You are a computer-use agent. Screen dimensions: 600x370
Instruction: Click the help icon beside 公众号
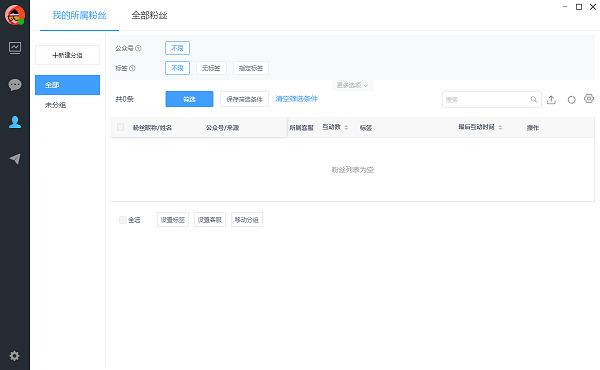pos(139,48)
